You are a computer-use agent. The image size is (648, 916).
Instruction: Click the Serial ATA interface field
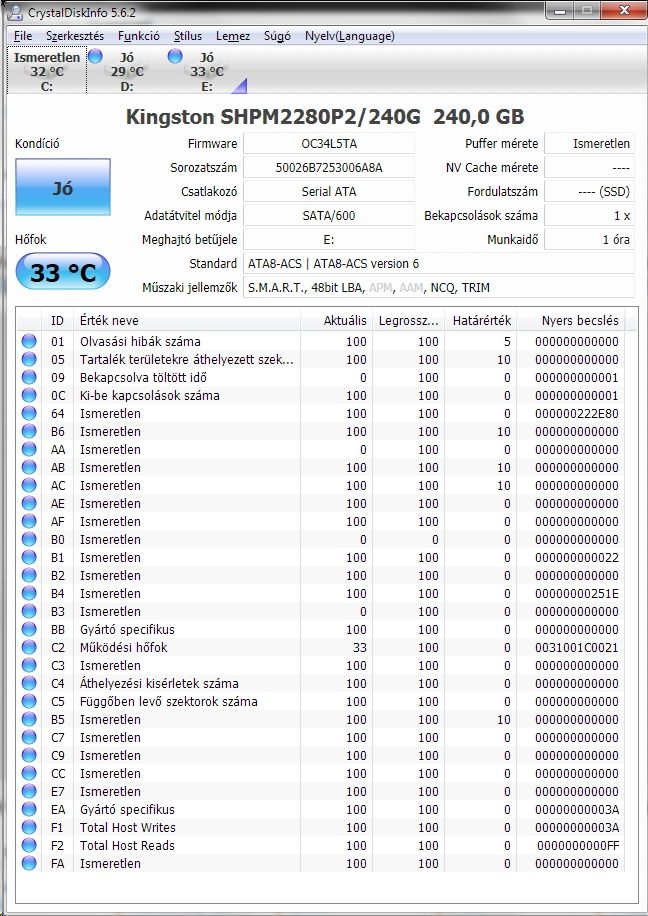coord(329,192)
